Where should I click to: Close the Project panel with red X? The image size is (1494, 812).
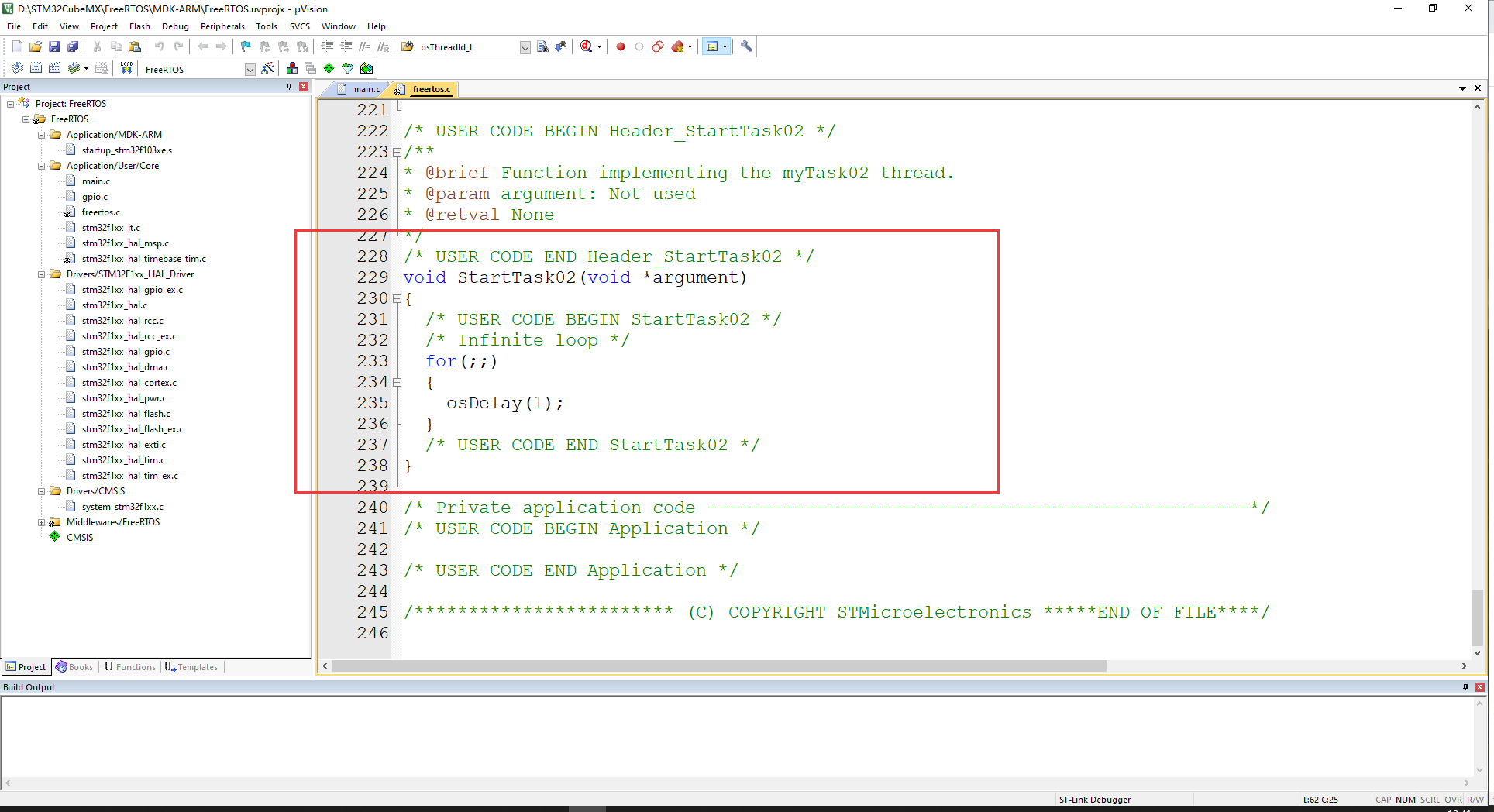point(304,87)
